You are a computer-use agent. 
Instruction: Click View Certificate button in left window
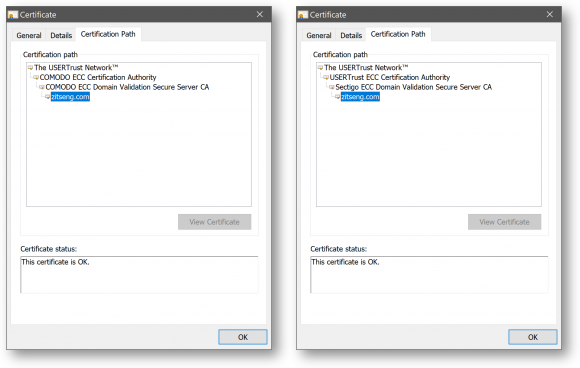coord(215,222)
